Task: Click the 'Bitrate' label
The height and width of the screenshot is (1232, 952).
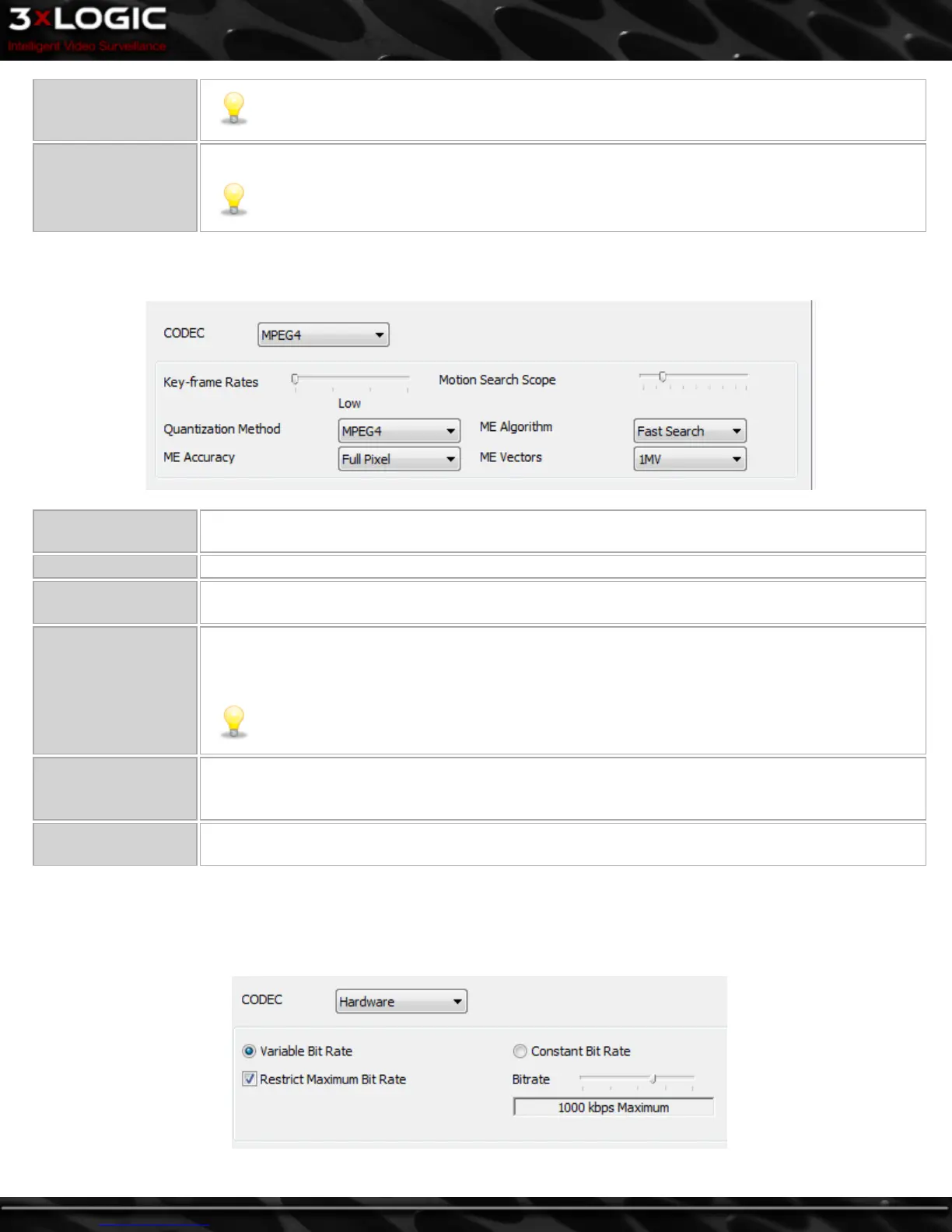Action: coord(530,1080)
